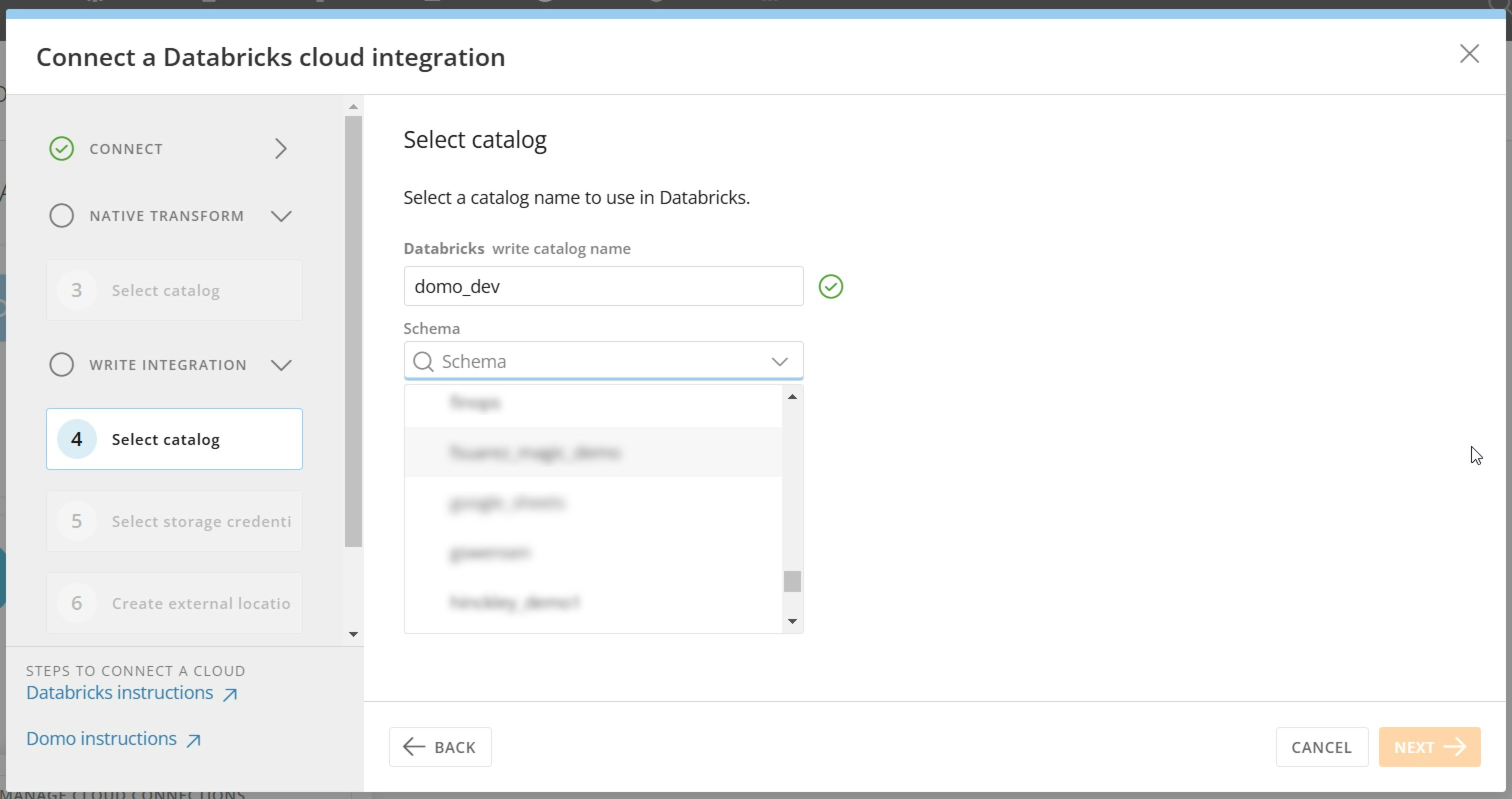The width and height of the screenshot is (1512, 799).
Task: Click the write catalog name input field
Action: (x=603, y=286)
